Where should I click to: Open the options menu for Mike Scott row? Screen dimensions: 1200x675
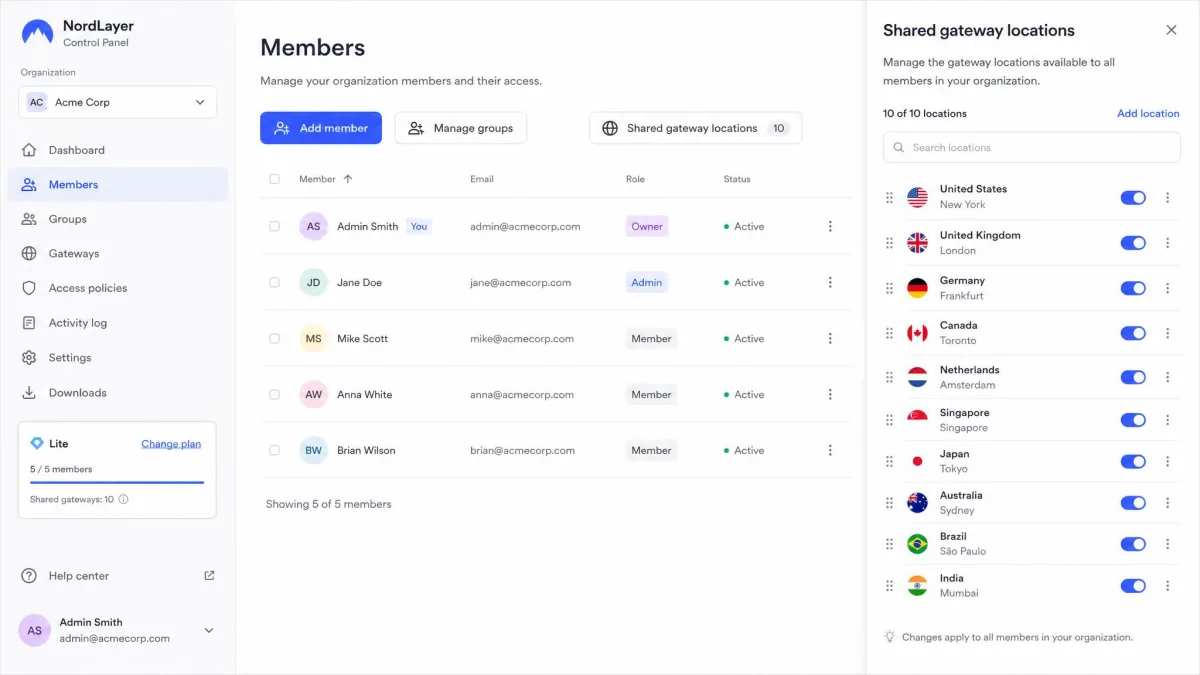[830, 339]
